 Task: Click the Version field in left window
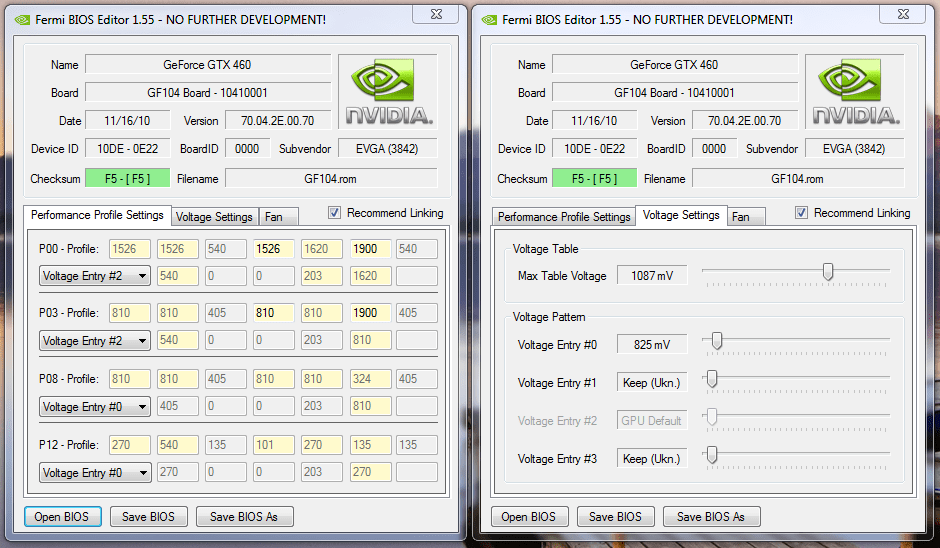pos(278,121)
